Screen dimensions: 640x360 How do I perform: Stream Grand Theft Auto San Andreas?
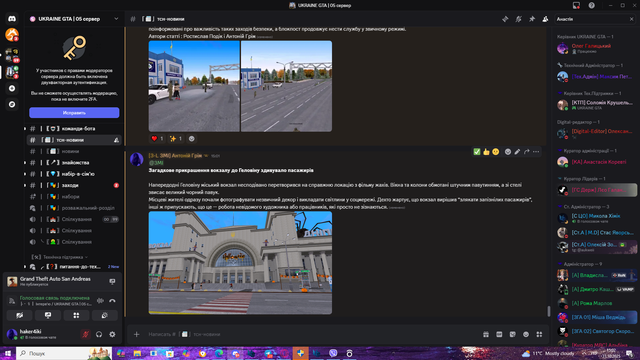click(x=112, y=281)
